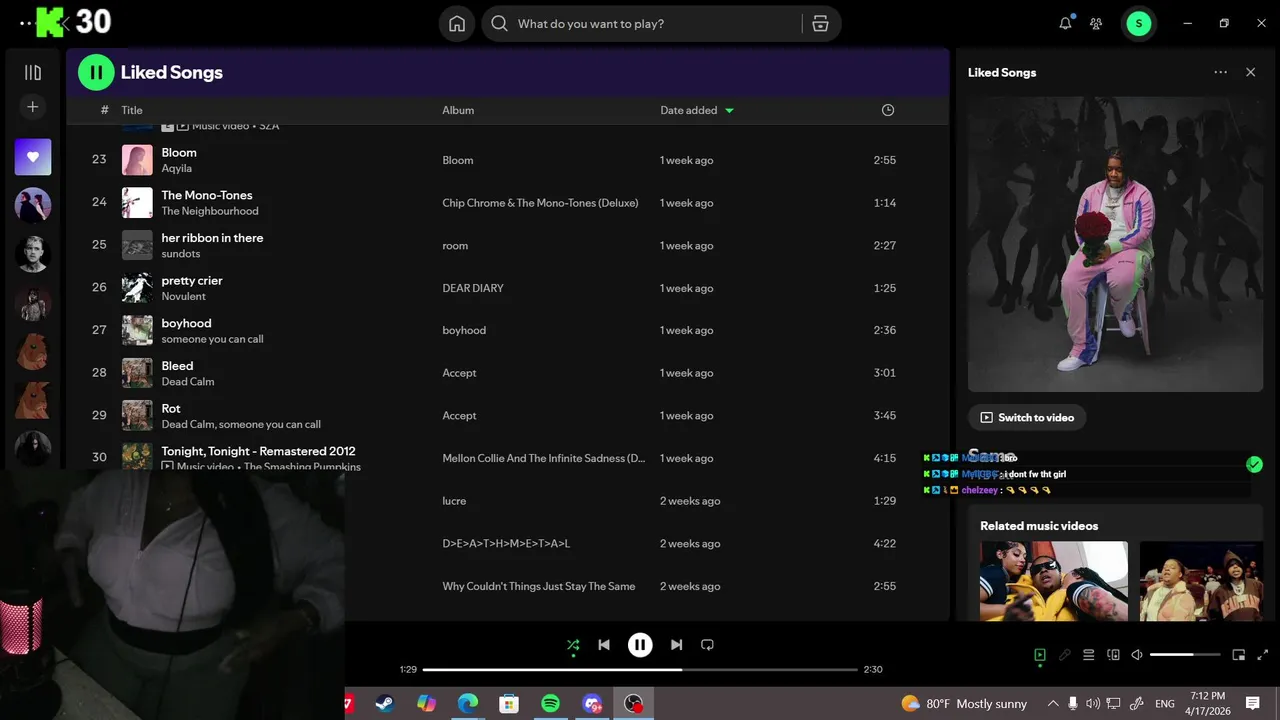Skip to previous track

click(x=604, y=645)
